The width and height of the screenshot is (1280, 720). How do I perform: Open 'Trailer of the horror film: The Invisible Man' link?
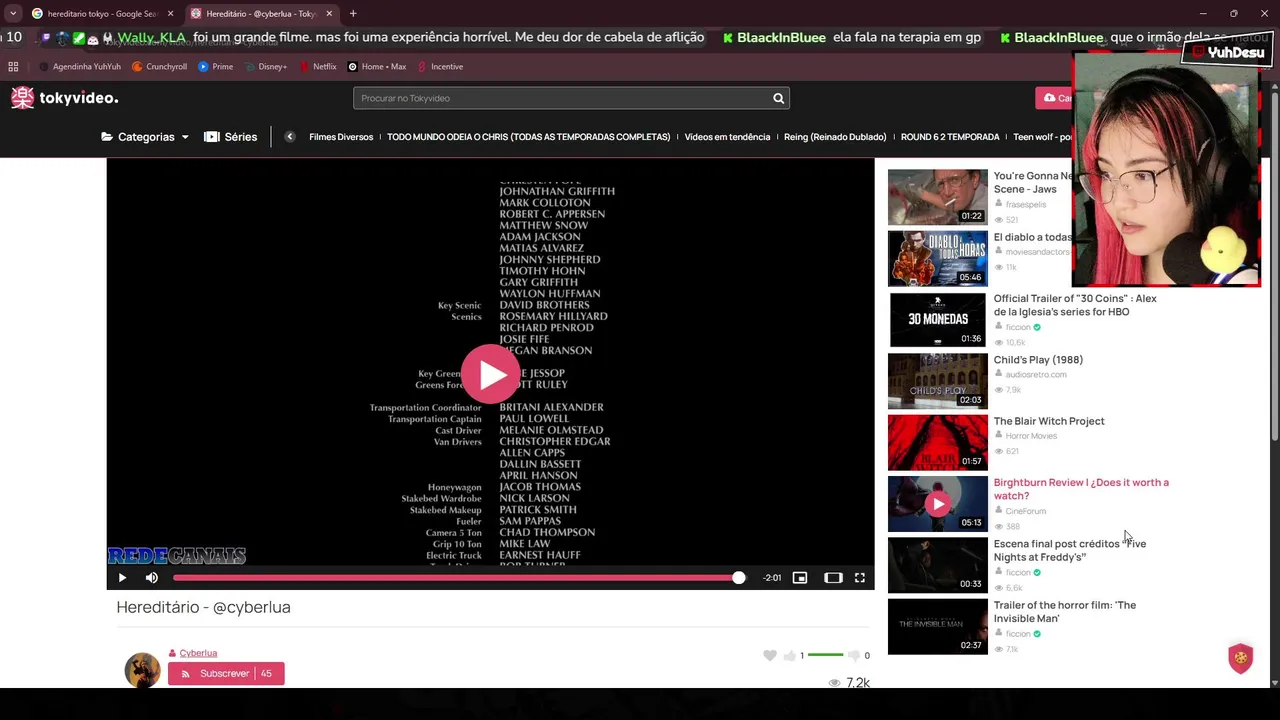1064,611
